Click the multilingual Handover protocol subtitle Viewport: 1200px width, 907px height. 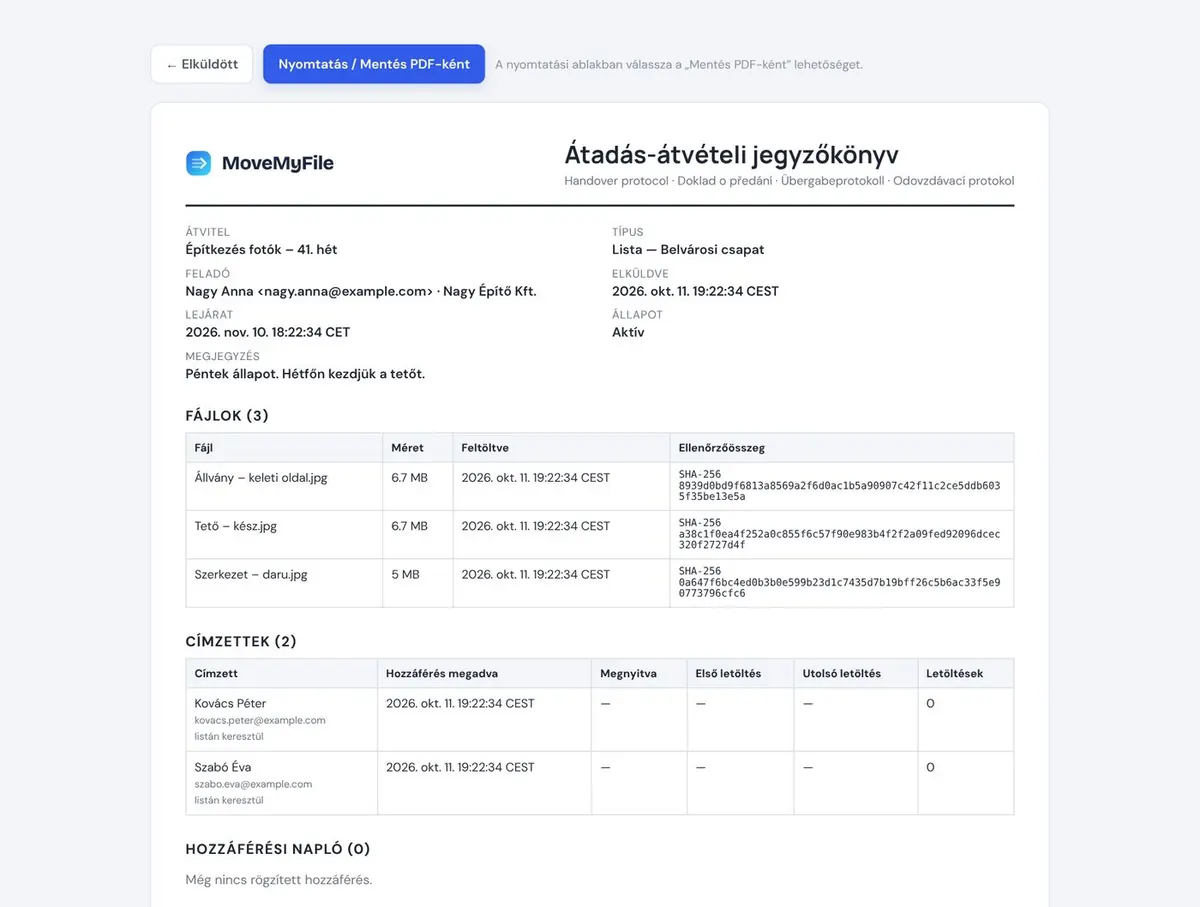[789, 181]
